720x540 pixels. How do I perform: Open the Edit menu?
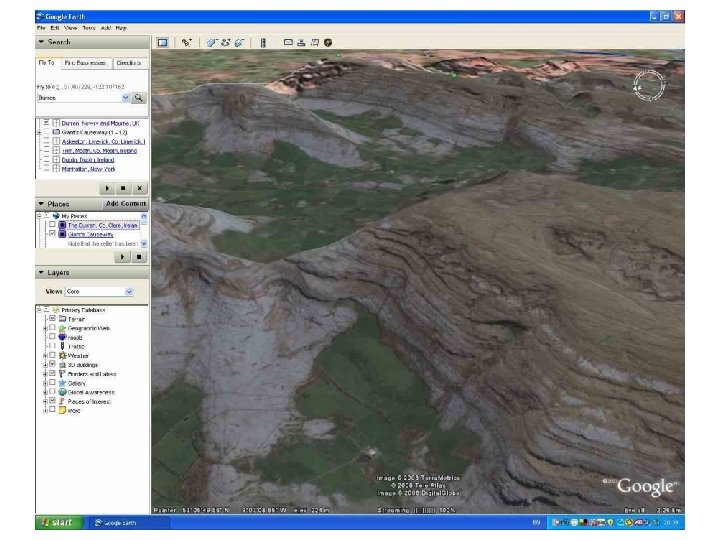(55, 28)
